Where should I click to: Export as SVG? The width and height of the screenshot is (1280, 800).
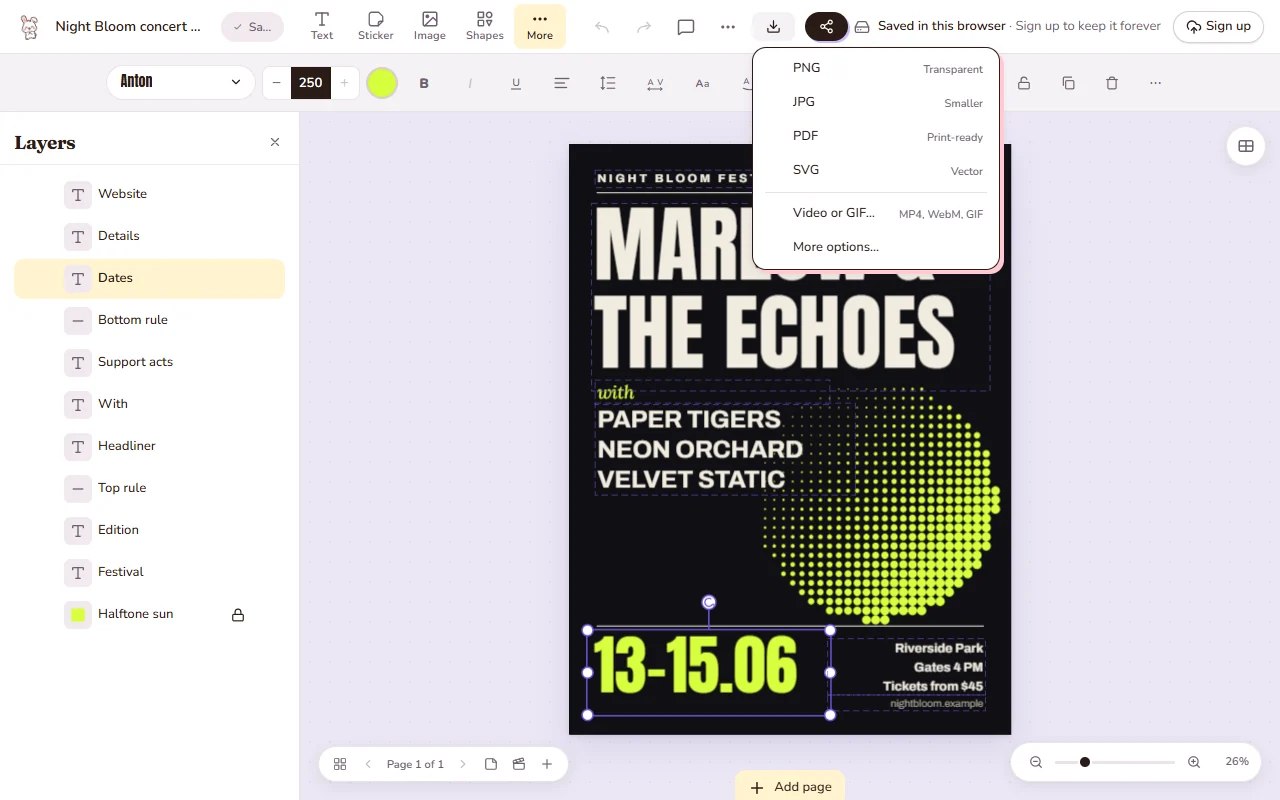pyautogui.click(x=876, y=170)
